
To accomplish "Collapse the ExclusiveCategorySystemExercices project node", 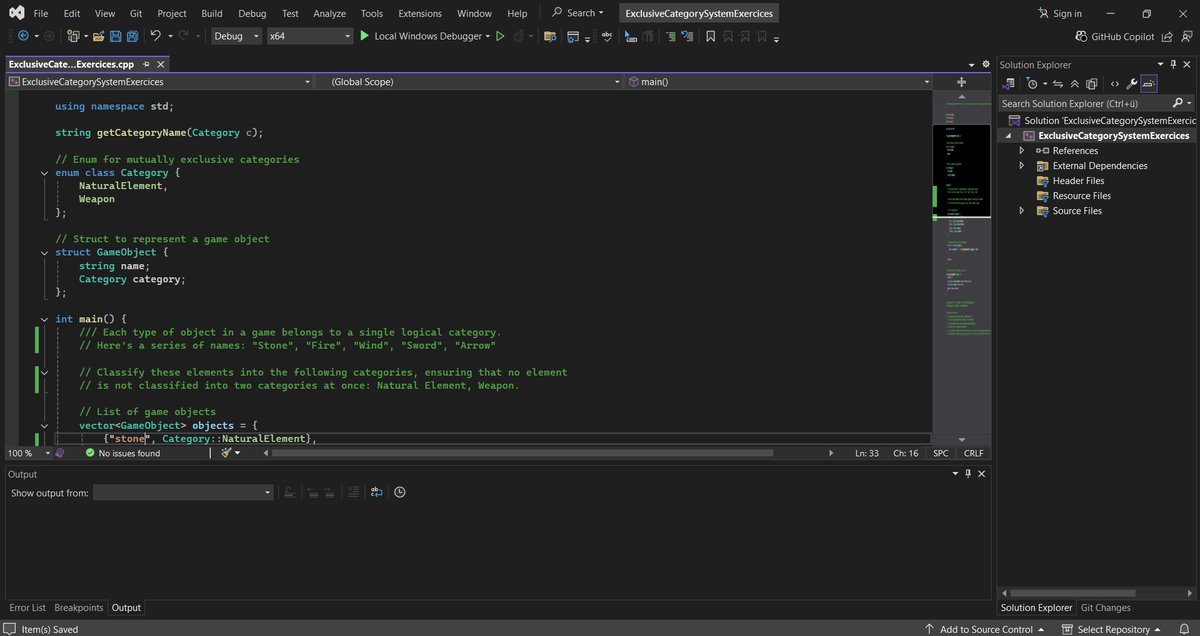I will coord(1008,135).
